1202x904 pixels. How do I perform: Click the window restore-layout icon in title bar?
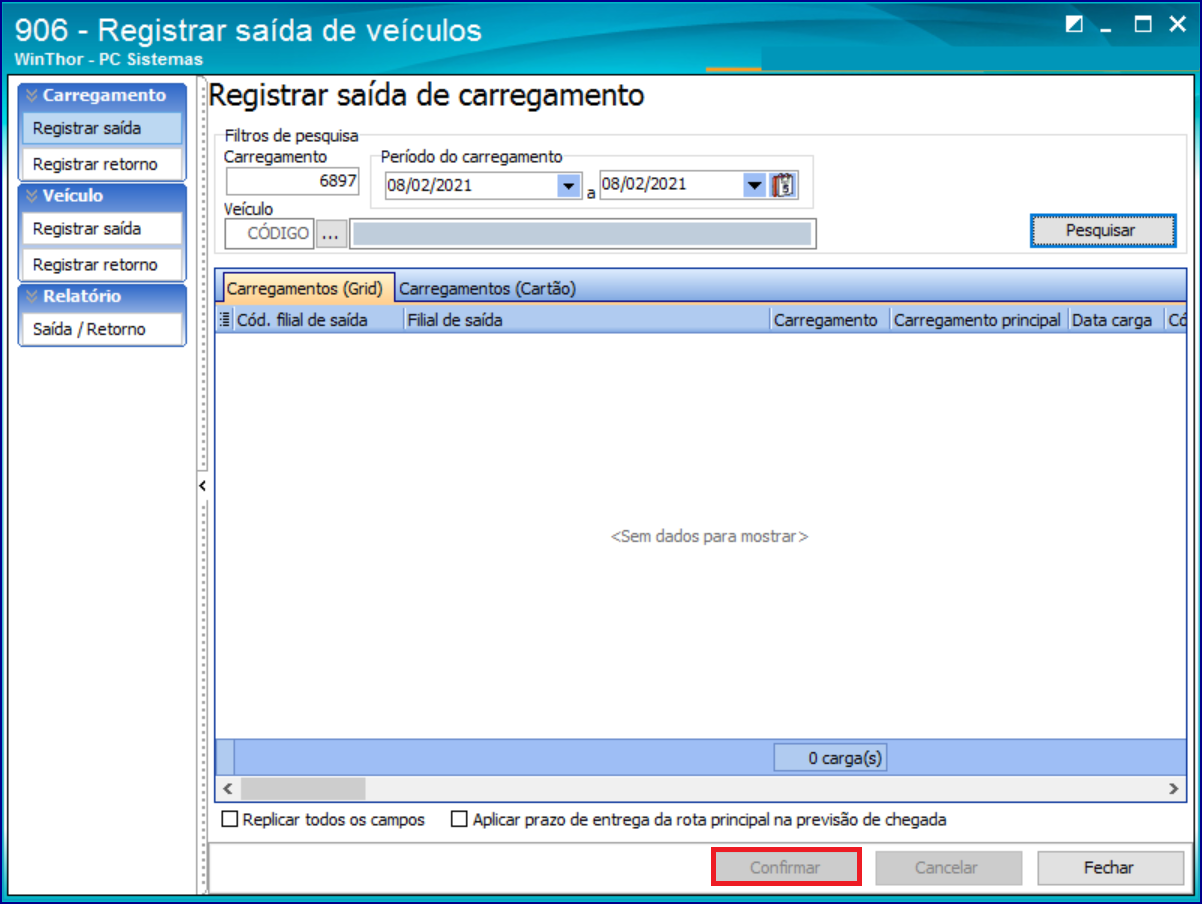pos(1074,24)
